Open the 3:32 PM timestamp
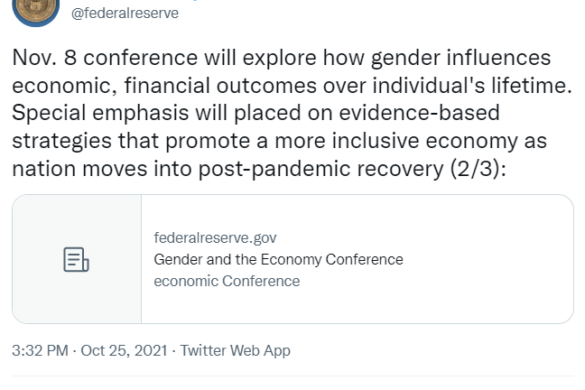Screen dimensions: 585x390 point(40,350)
